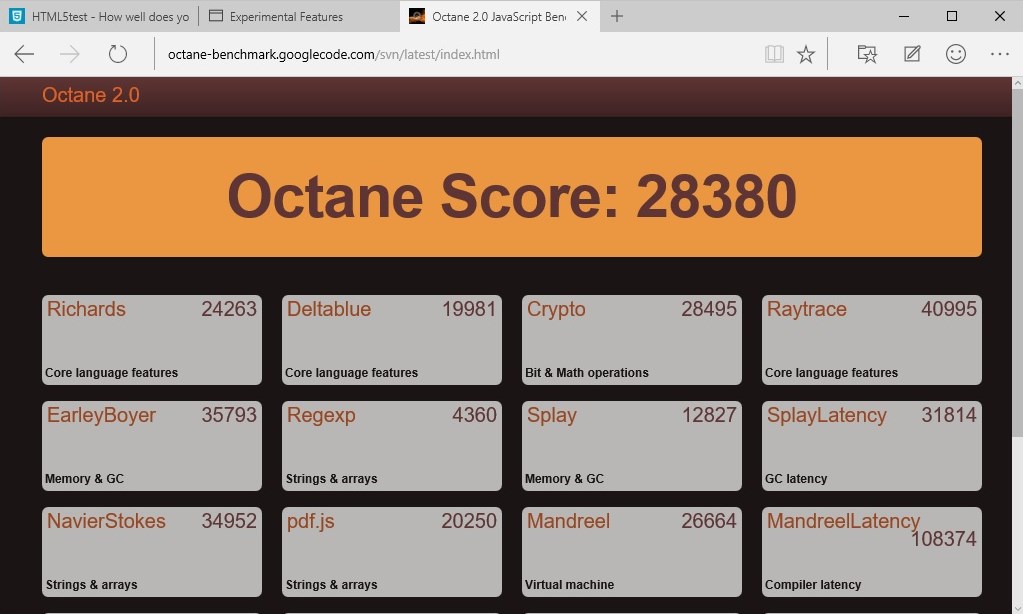Image resolution: width=1023 pixels, height=614 pixels.
Task: Click 'Strings & arrays' label under Regexp
Action: tap(331, 479)
